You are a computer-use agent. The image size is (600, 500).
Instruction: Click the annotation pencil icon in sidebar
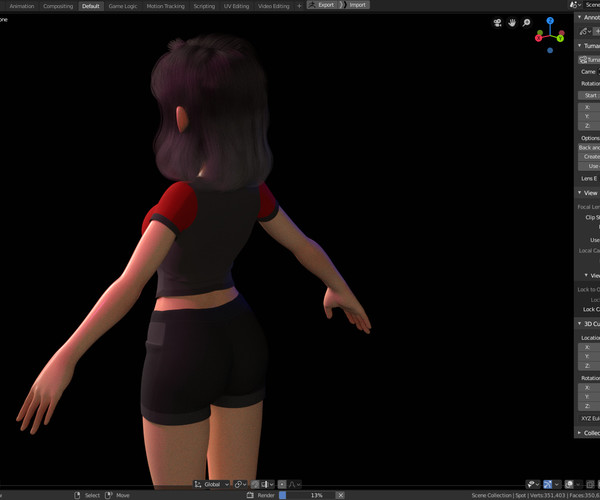583,31
